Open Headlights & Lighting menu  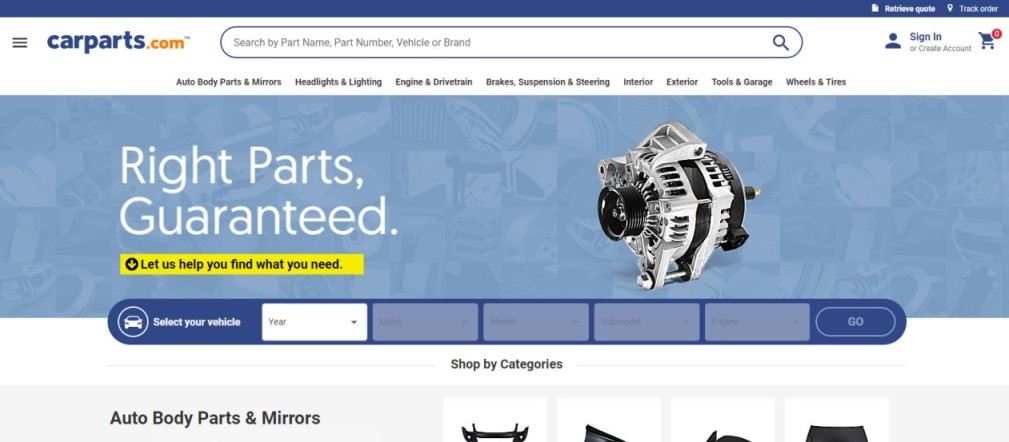coord(338,82)
